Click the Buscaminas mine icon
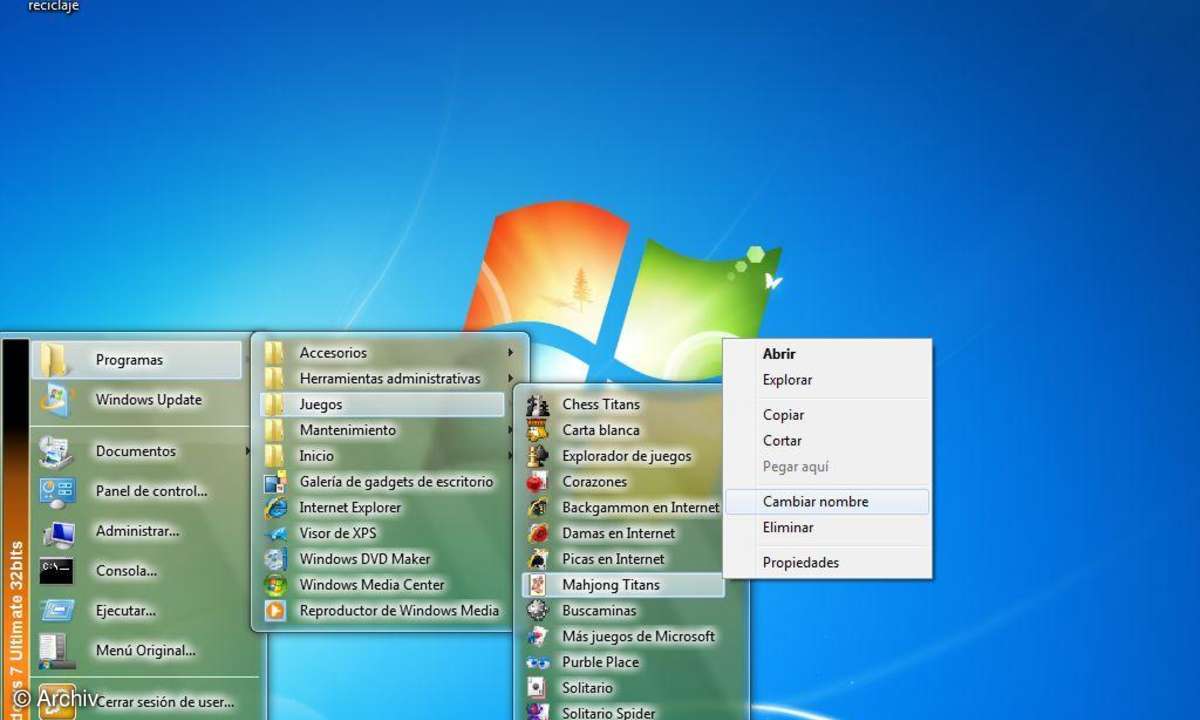 (538, 611)
